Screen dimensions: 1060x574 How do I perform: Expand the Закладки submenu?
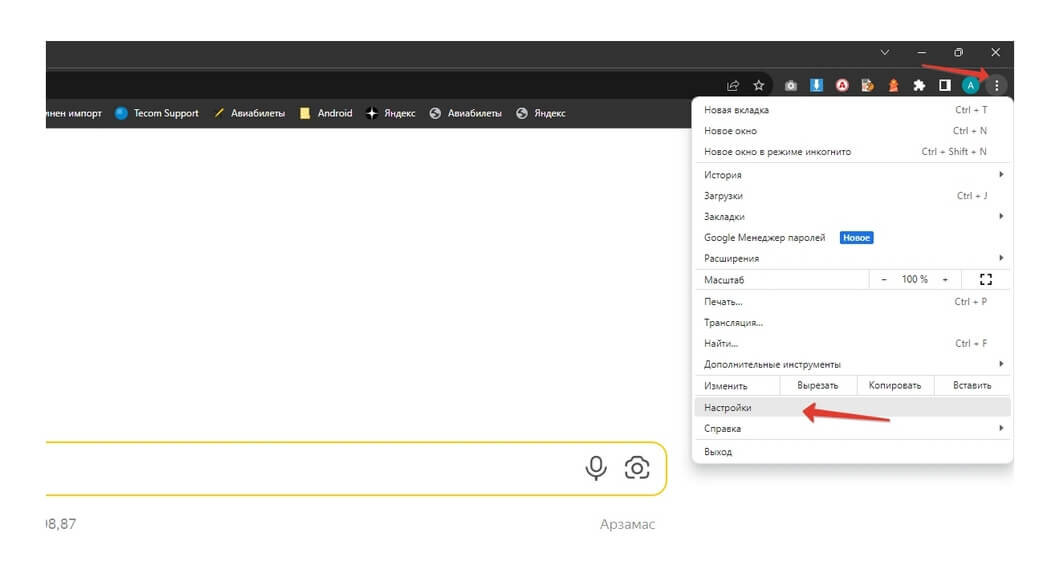click(x=852, y=216)
